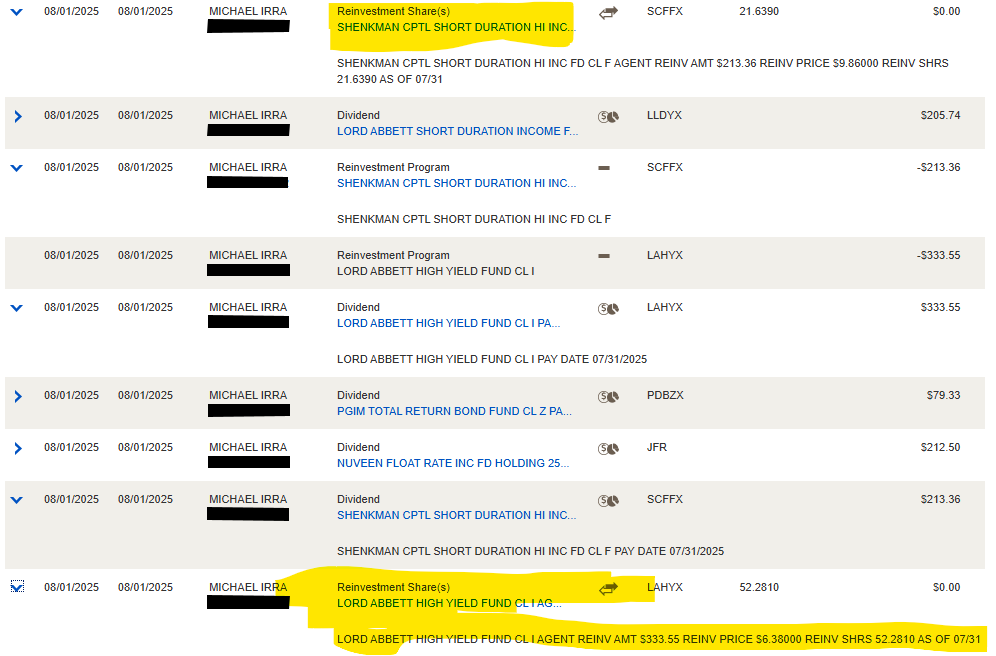996x656 pixels.
Task: Click the 52.2810 quantity value
Action: pos(759,587)
